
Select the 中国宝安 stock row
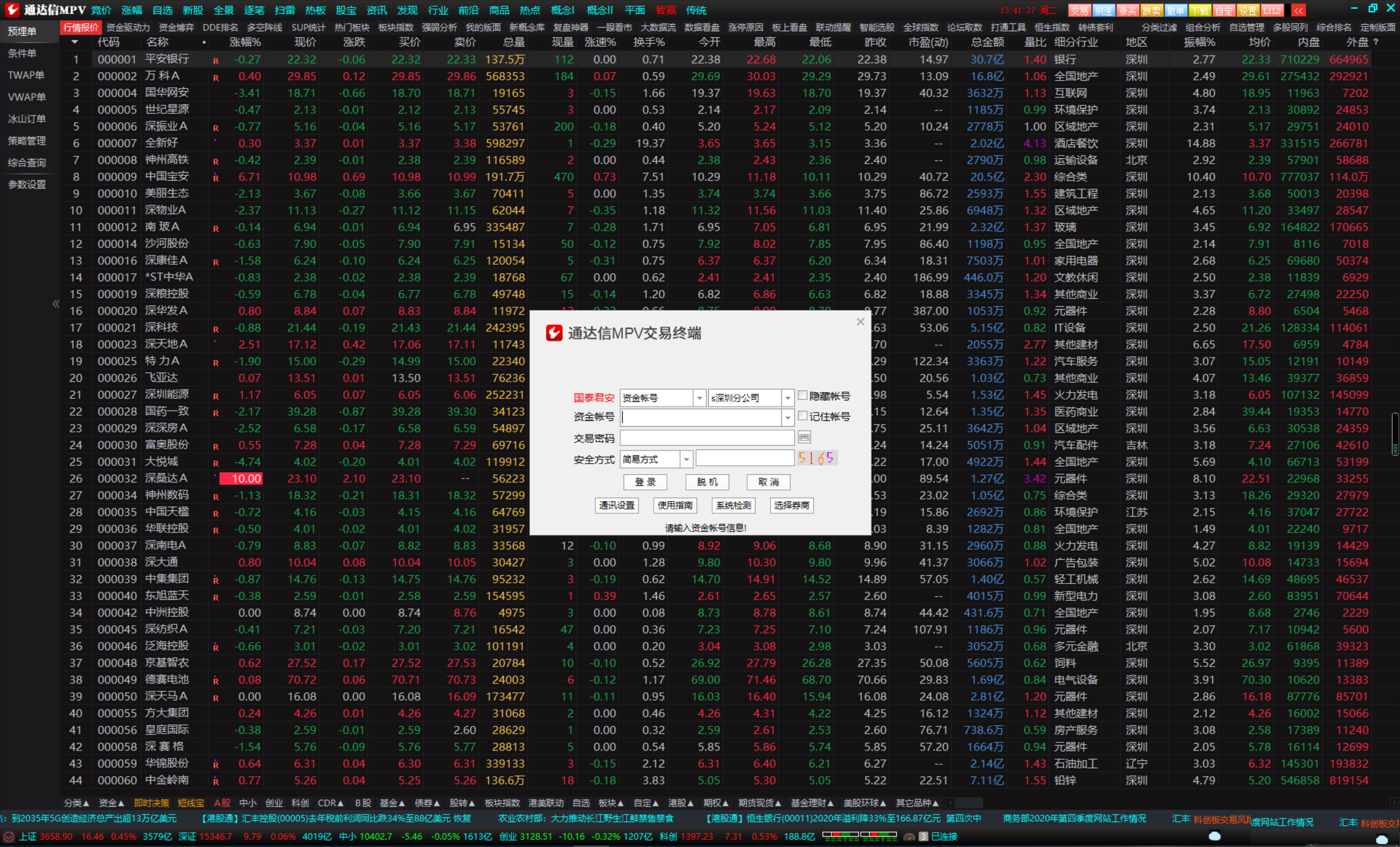(x=716, y=177)
